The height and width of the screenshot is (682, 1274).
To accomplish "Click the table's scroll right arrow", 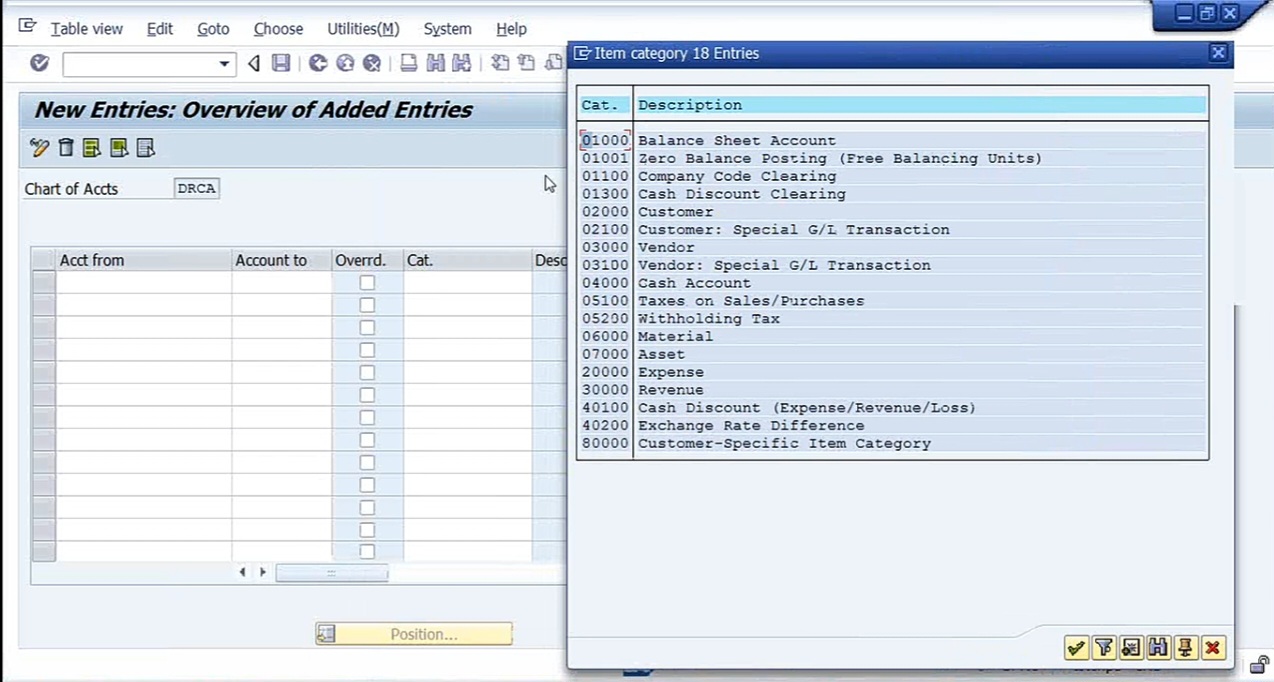I will click(x=263, y=572).
